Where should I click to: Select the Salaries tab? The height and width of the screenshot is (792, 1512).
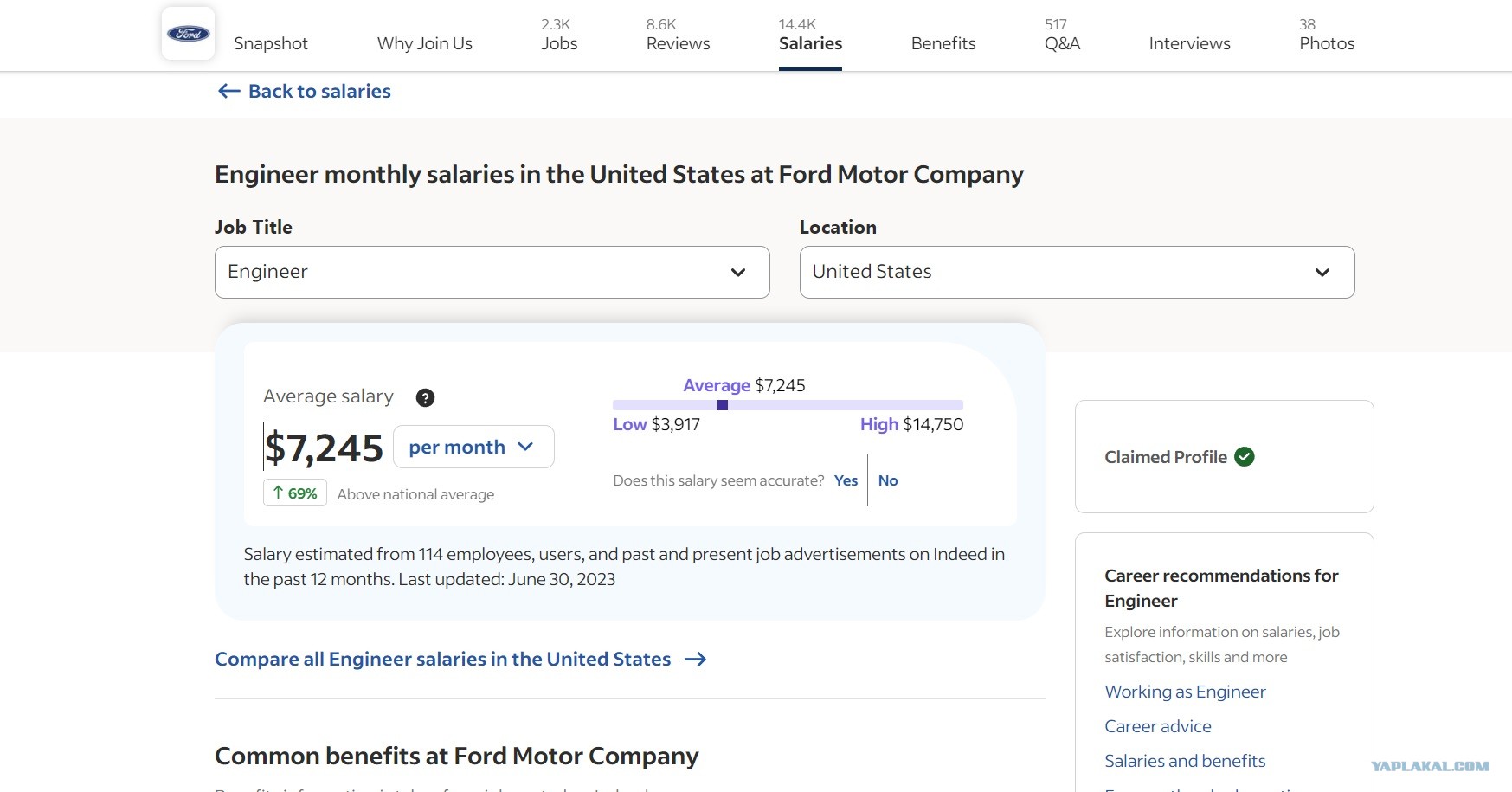tap(810, 35)
